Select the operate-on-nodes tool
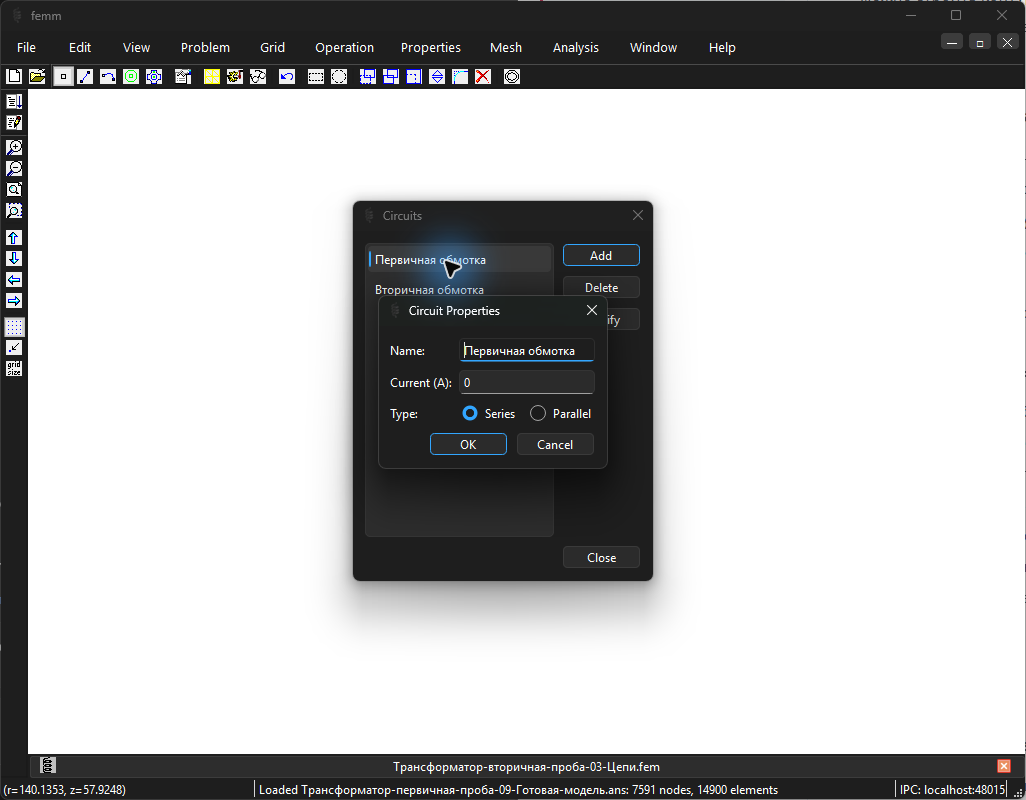Viewport: 1026px width, 800px height. click(x=63, y=77)
